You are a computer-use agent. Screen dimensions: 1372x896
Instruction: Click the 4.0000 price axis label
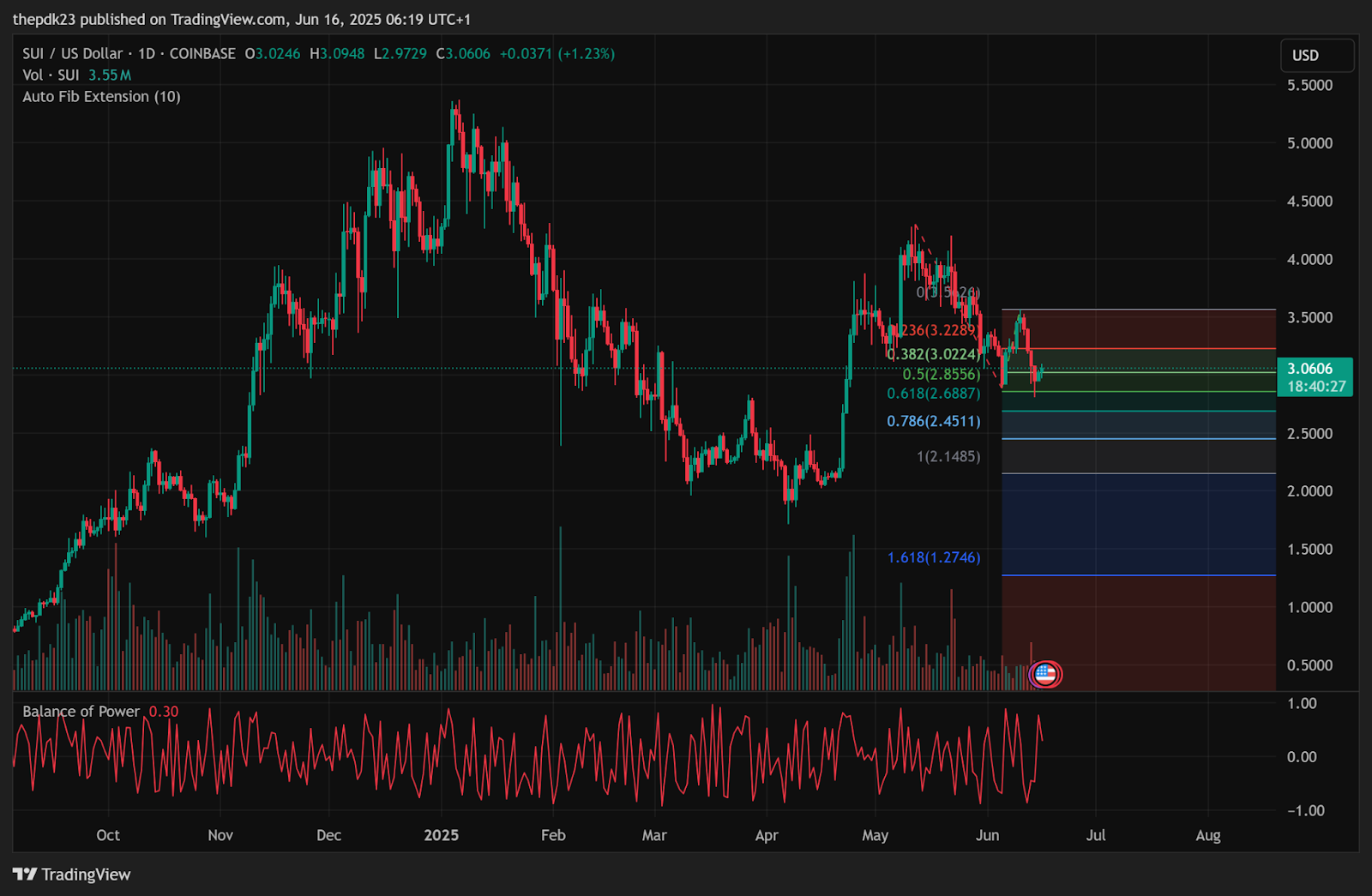pyautogui.click(x=1309, y=259)
